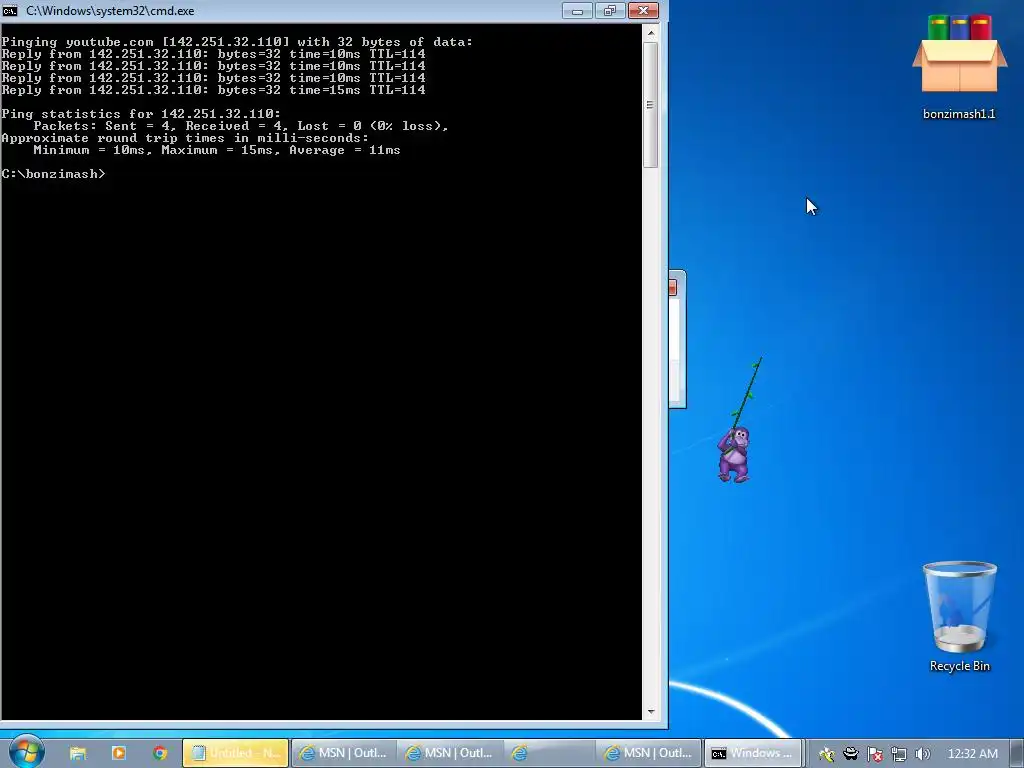Launch Google Chrome from the taskbar
This screenshot has height=768, width=1024.
click(x=160, y=753)
